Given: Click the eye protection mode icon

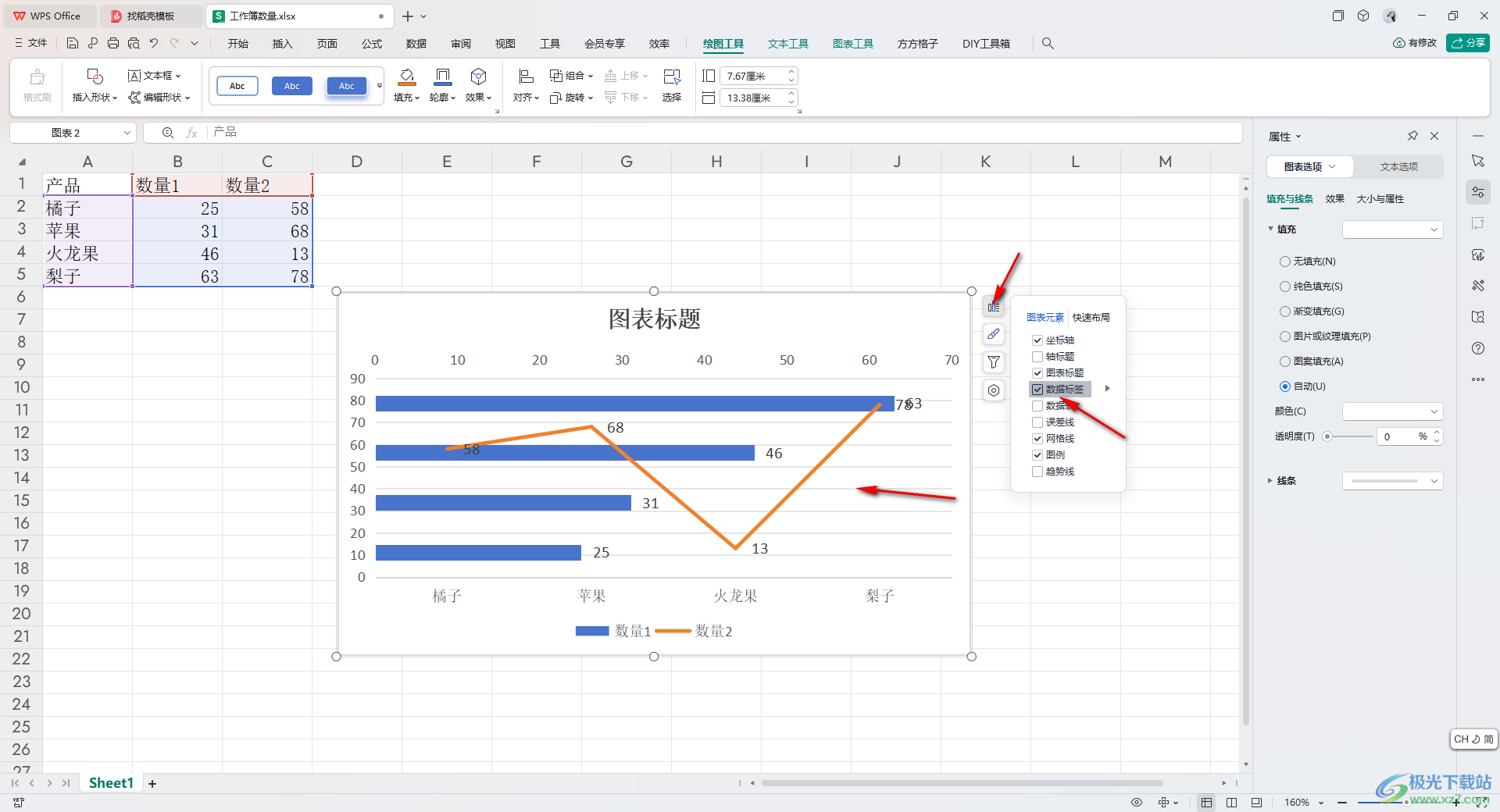Looking at the screenshot, I should tap(1137, 802).
